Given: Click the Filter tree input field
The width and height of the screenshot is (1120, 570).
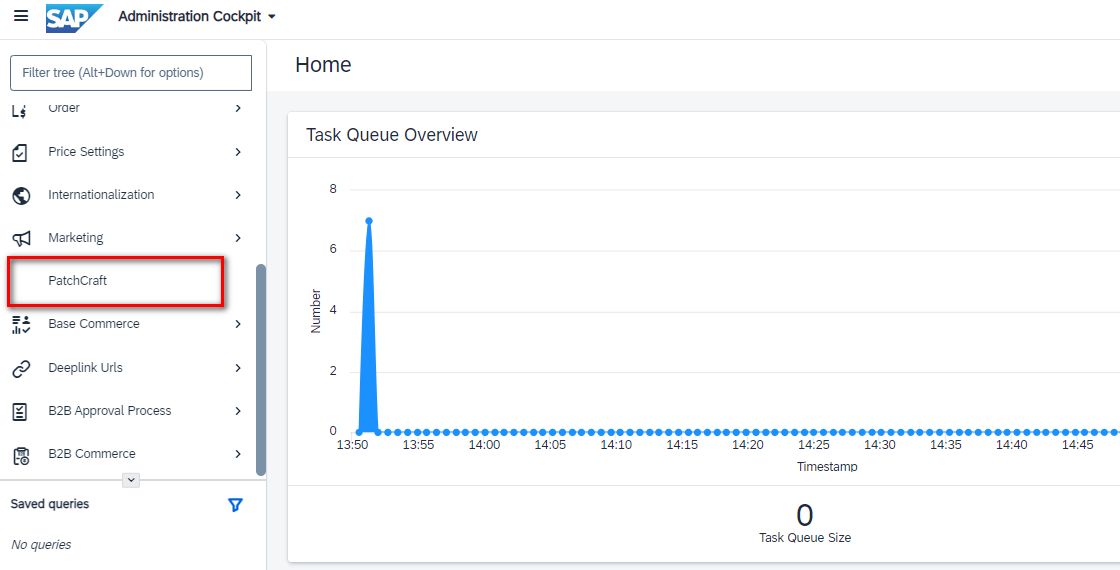Looking at the screenshot, I should [131, 73].
